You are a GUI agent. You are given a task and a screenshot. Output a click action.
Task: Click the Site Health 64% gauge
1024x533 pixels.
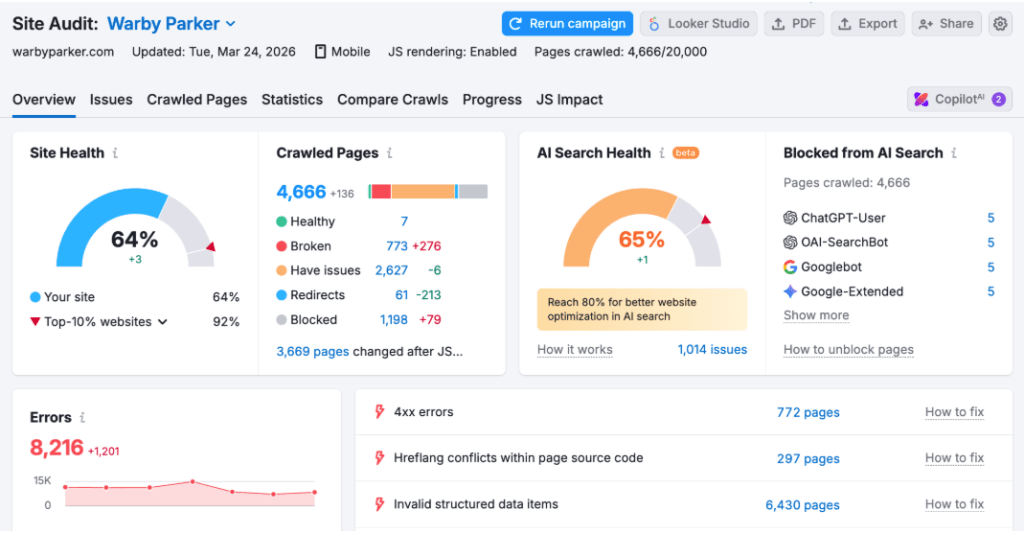pyautogui.click(x=135, y=229)
